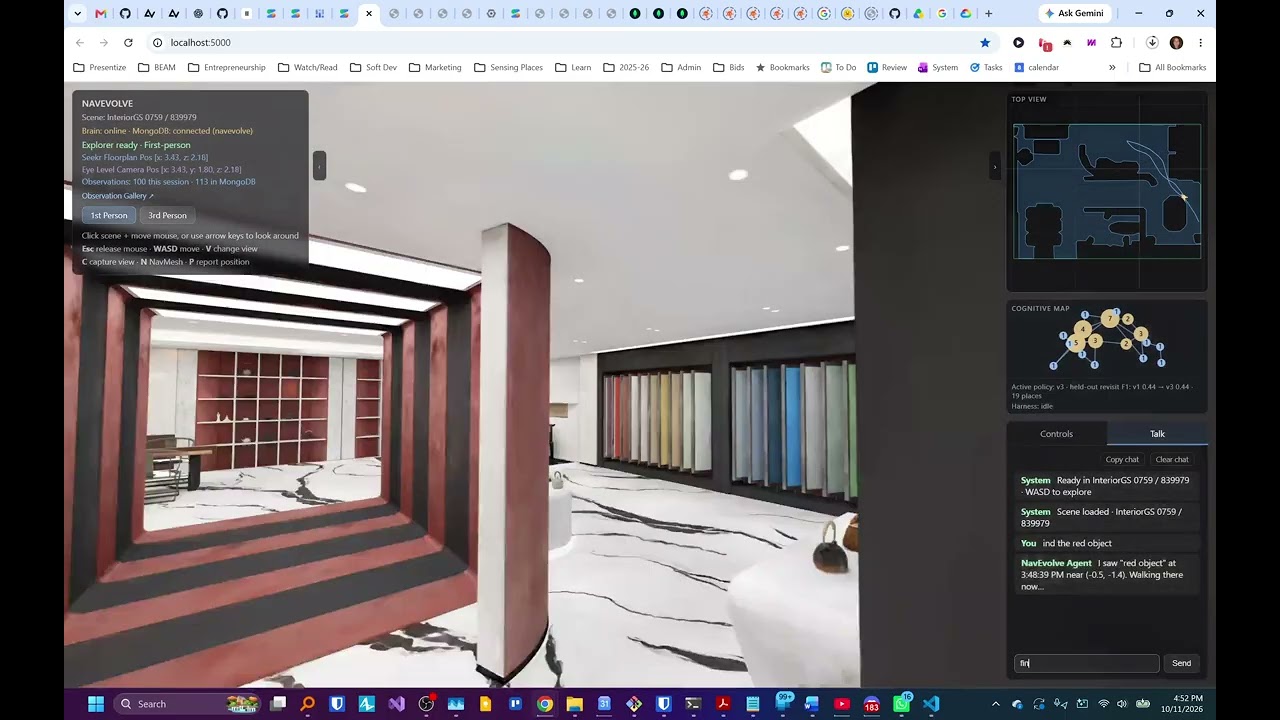Viewport: 1280px width, 720px height.
Task: Open the Chrome three-dot menu
Action: coord(1200,43)
